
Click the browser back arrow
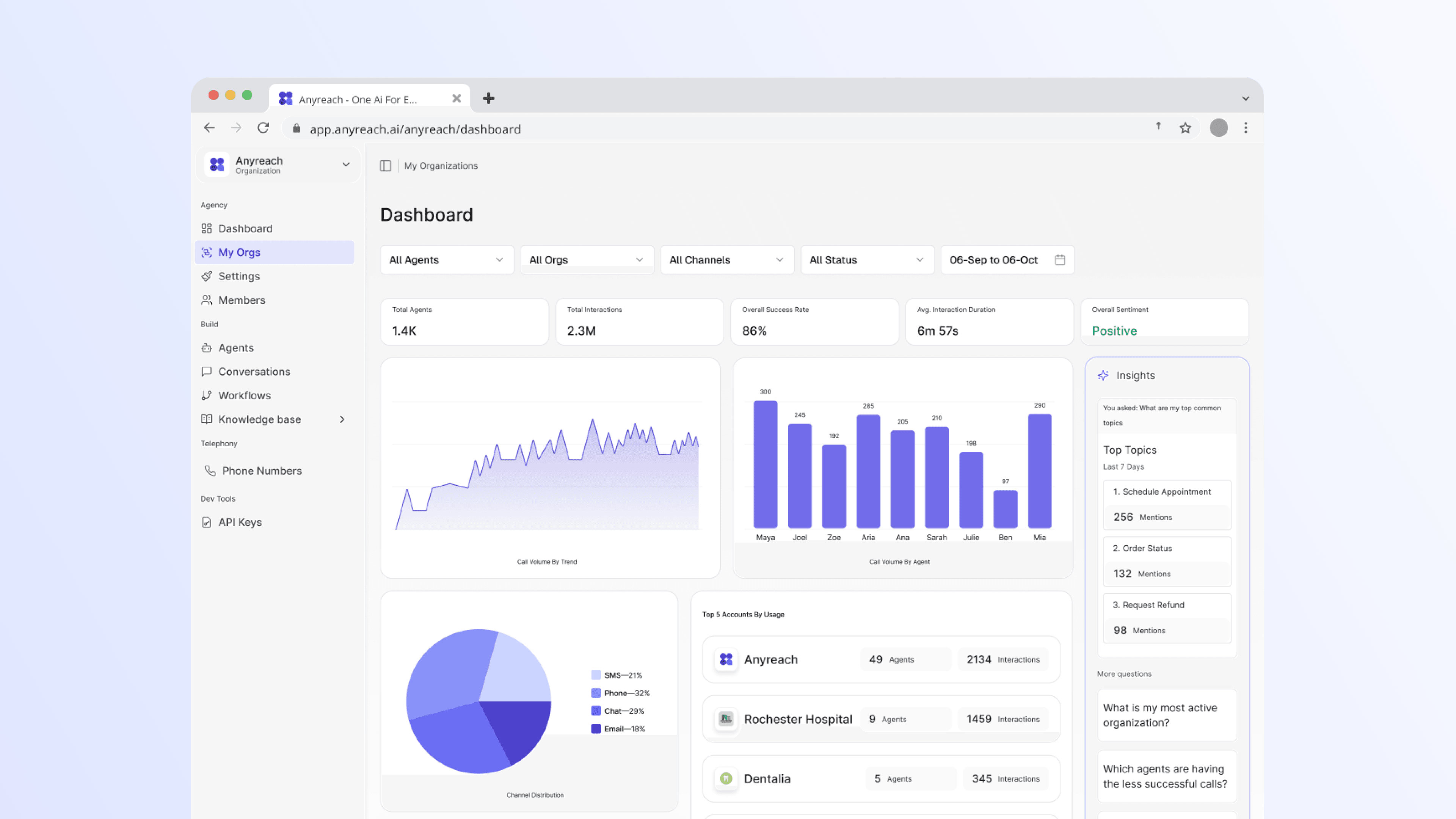click(209, 128)
